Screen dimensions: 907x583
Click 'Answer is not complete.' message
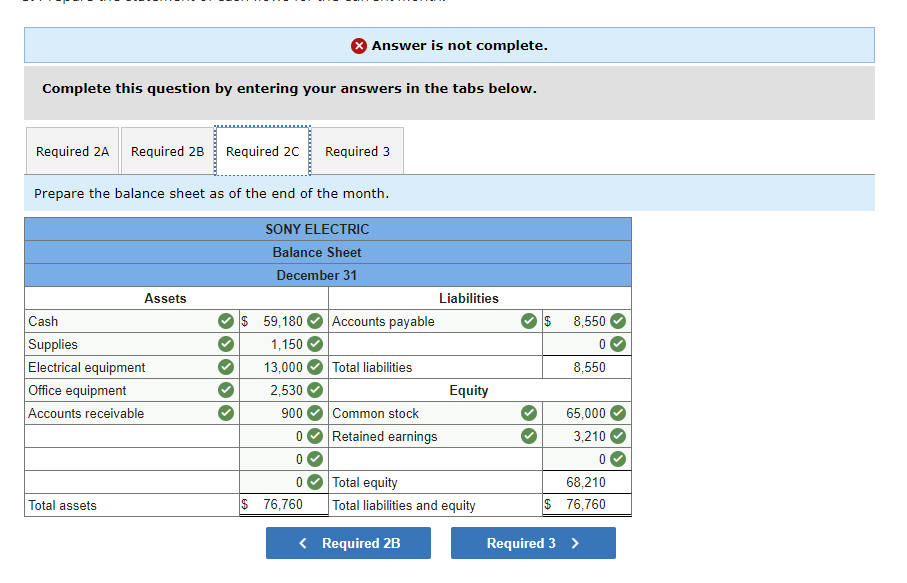pyautogui.click(x=459, y=46)
